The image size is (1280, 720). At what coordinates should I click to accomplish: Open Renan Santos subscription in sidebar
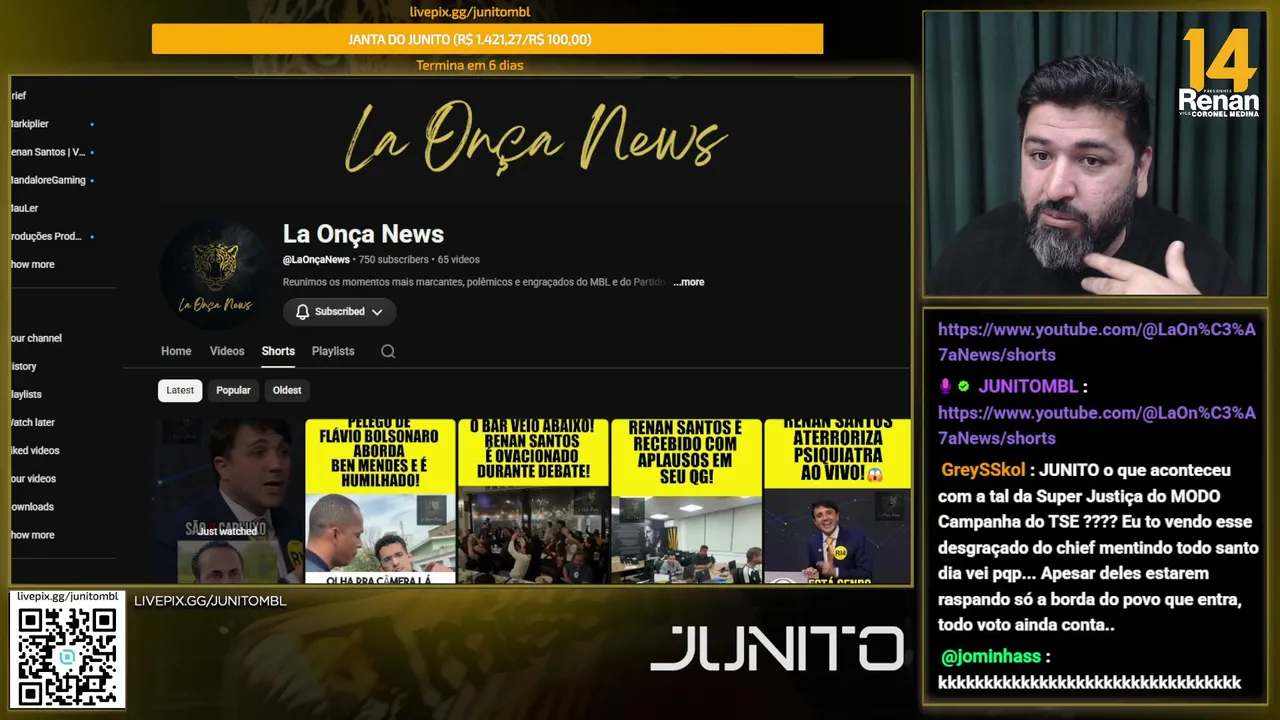click(x=52, y=152)
